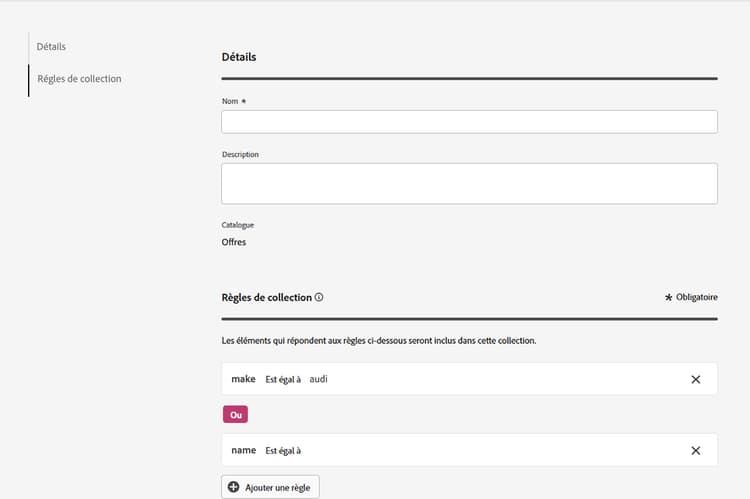Toggle the "Ou" logical operator badge
750x499 pixels.
click(x=235, y=414)
